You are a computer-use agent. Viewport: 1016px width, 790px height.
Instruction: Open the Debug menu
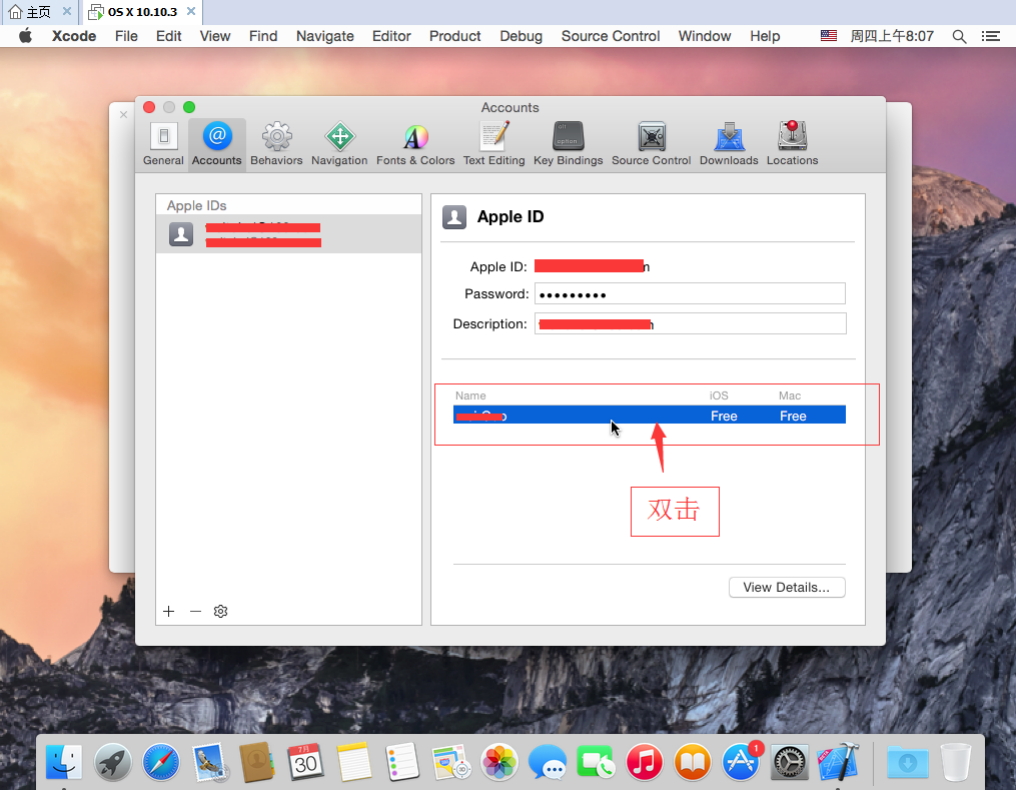click(x=521, y=36)
